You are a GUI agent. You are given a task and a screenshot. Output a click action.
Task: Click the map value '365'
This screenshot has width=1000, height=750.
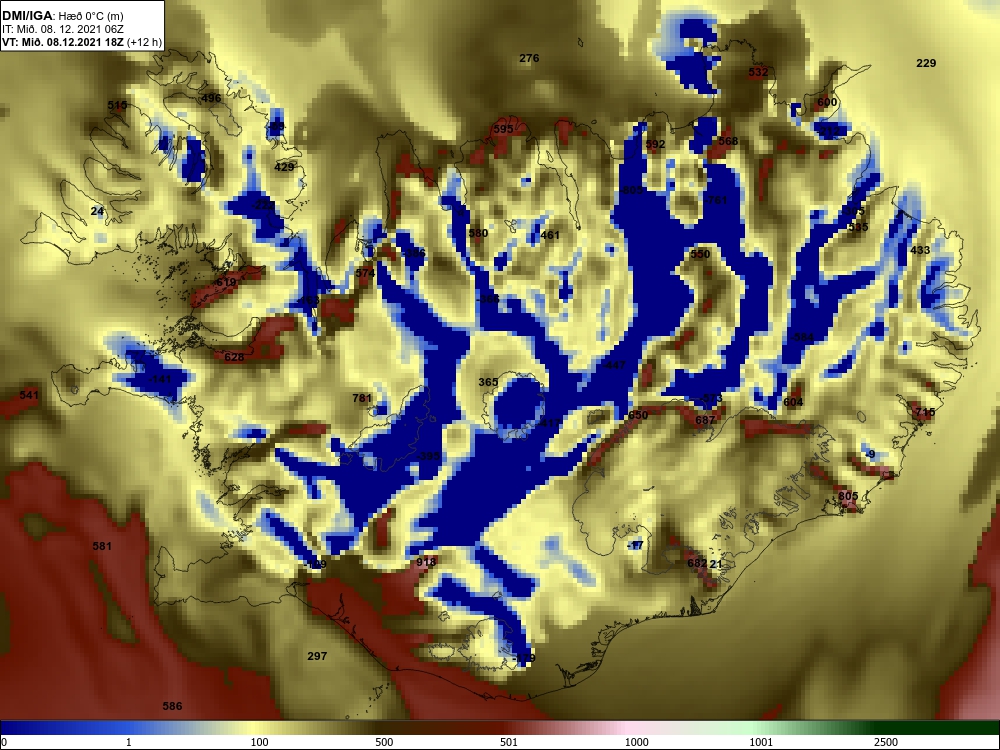tap(488, 382)
